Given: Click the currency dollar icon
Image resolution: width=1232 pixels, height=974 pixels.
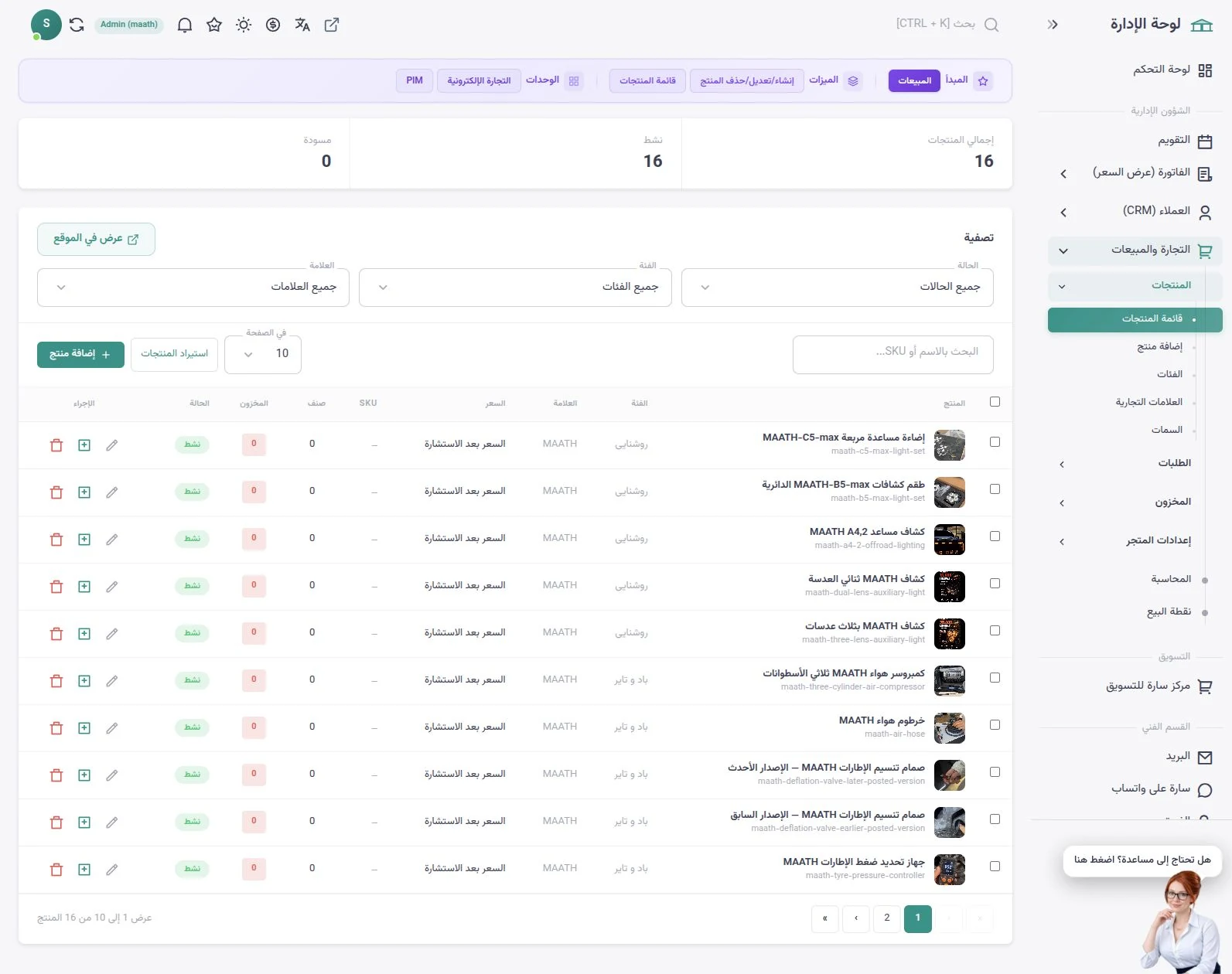Looking at the screenshot, I should pyautogui.click(x=273, y=25).
